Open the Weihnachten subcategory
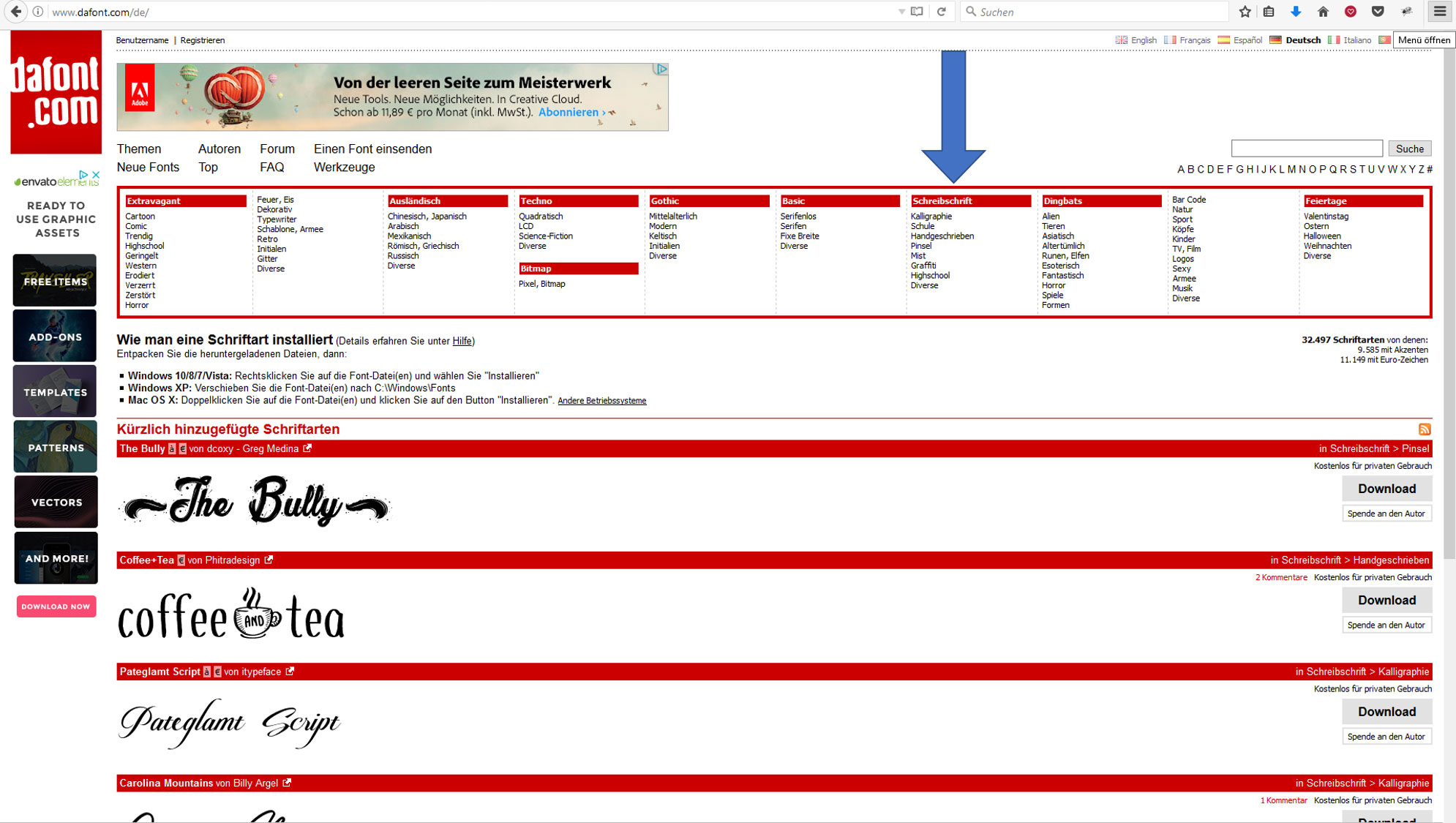 (1327, 246)
